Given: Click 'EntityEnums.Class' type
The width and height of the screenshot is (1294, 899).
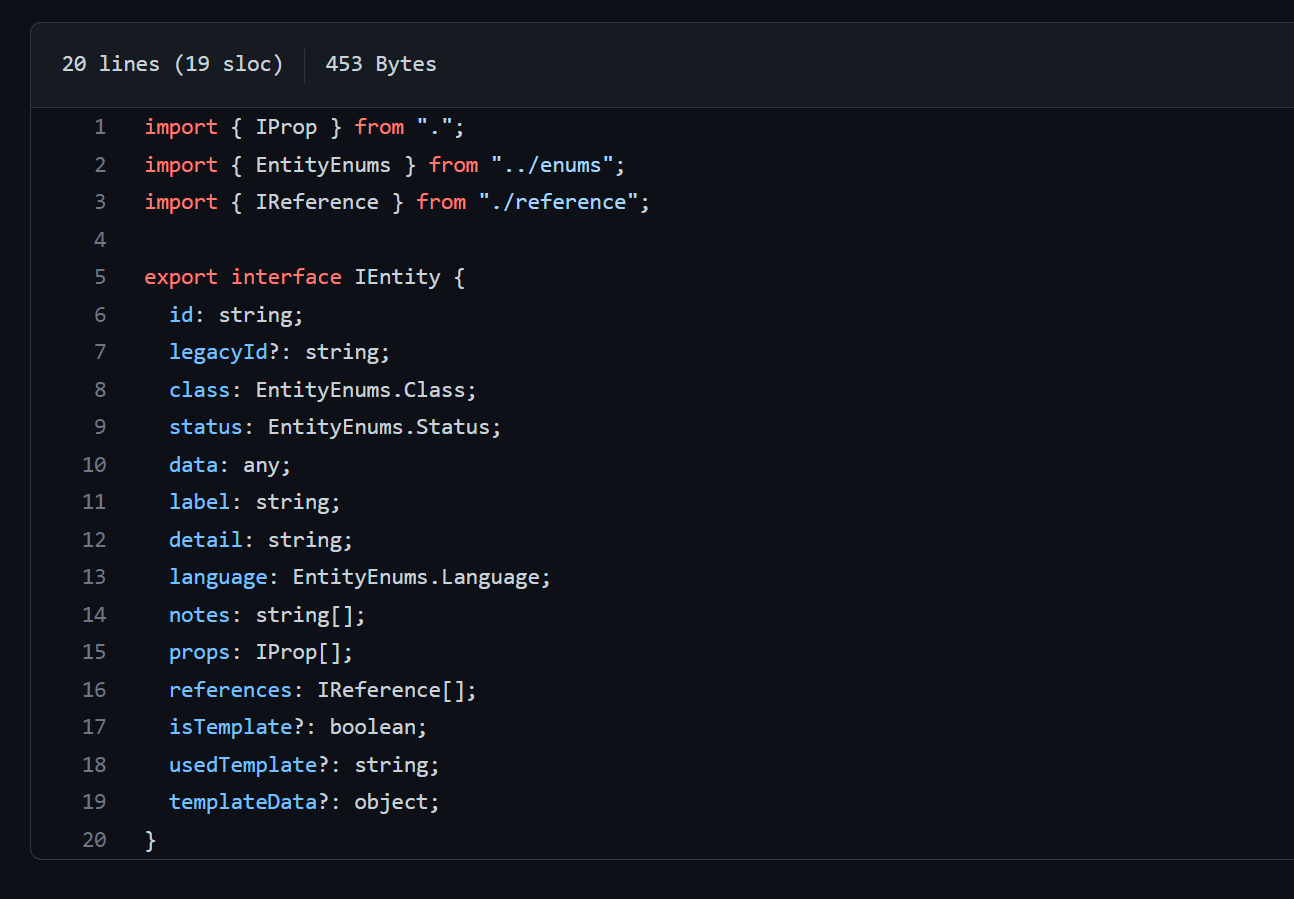Looking at the screenshot, I should 361,390.
